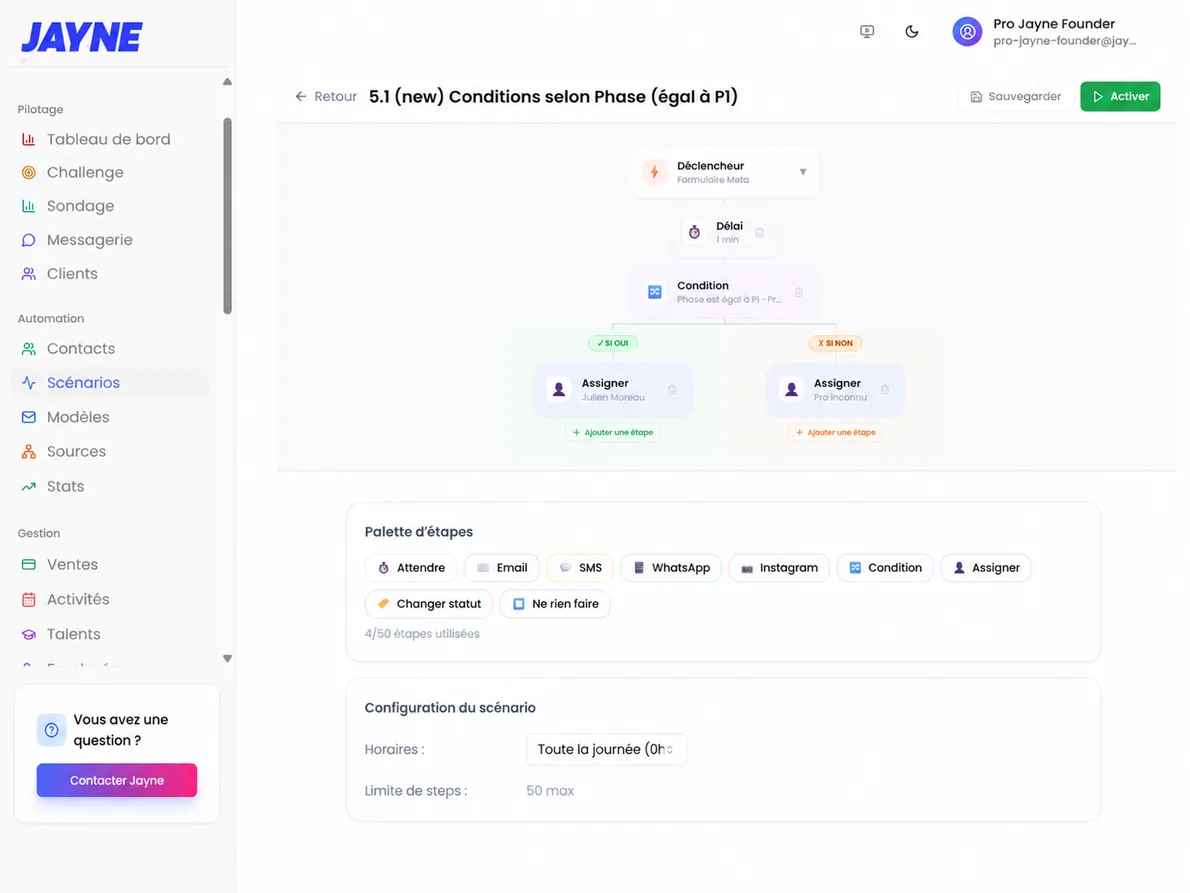This screenshot has width=1190, height=893.
Task: Toggle dark mode with the moon icon
Action: [x=911, y=32]
